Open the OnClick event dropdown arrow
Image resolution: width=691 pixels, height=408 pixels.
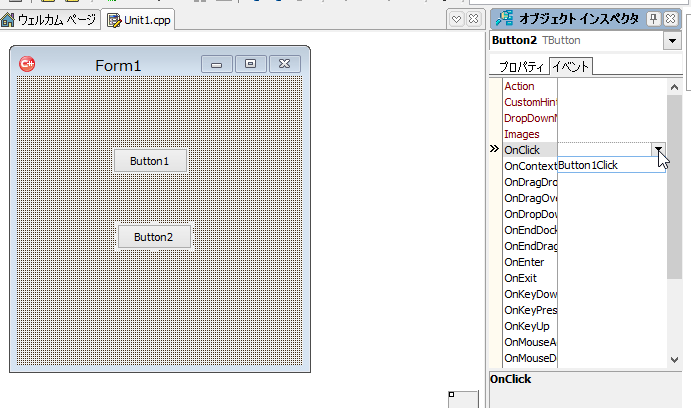(x=659, y=149)
